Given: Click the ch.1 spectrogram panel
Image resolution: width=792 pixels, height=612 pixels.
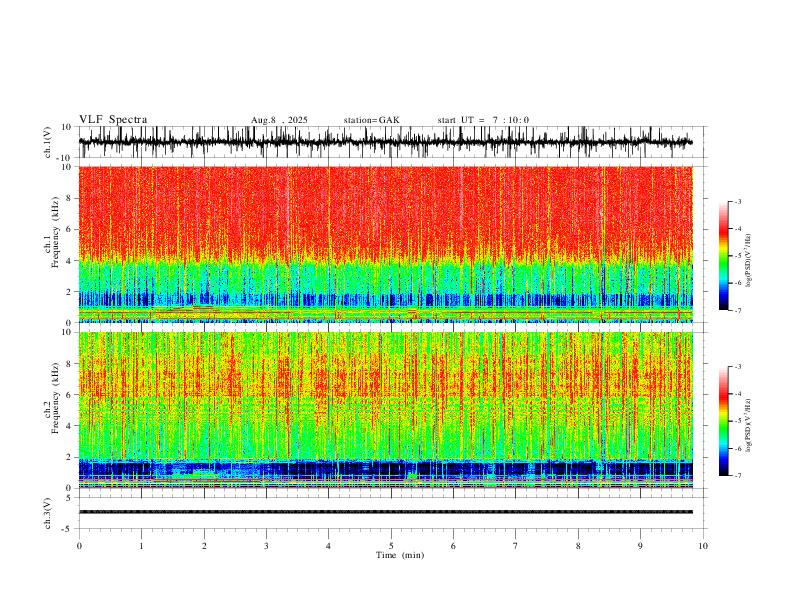Looking at the screenshot, I should click(385, 244).
